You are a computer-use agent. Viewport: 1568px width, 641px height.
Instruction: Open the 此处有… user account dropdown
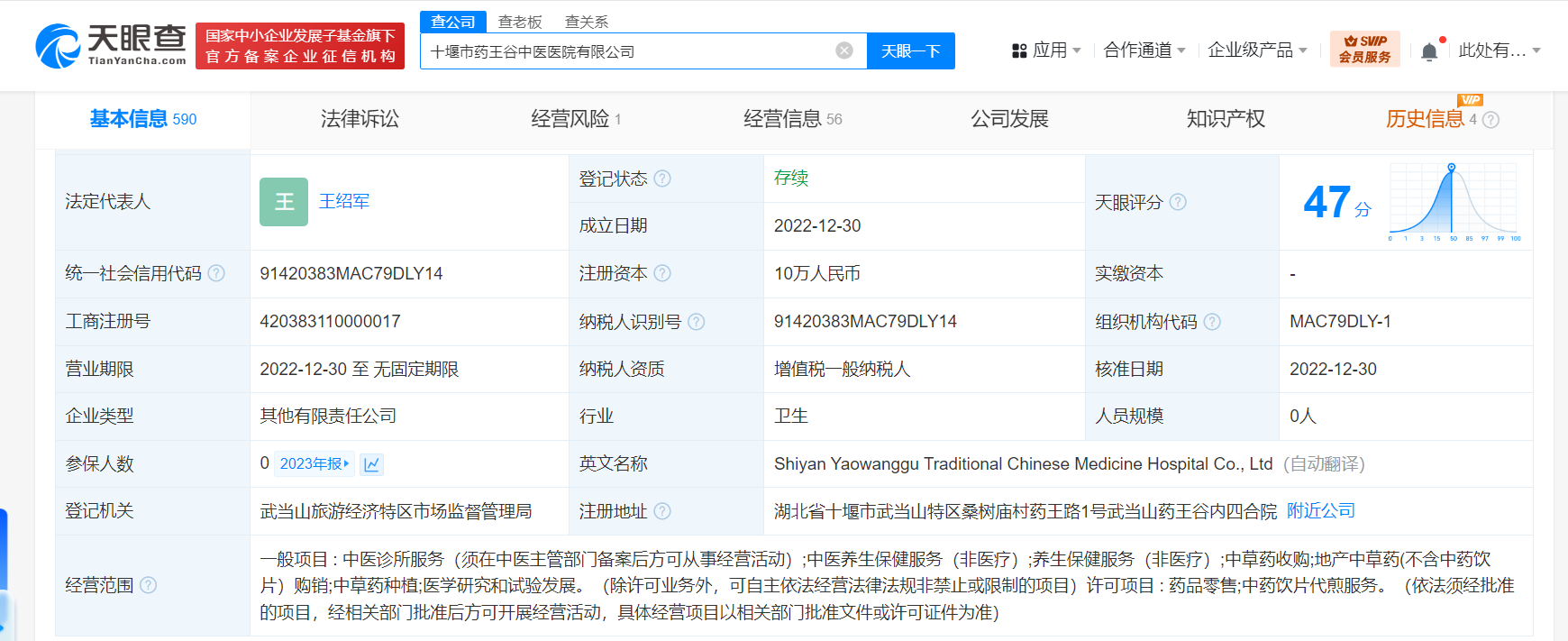1500,50
